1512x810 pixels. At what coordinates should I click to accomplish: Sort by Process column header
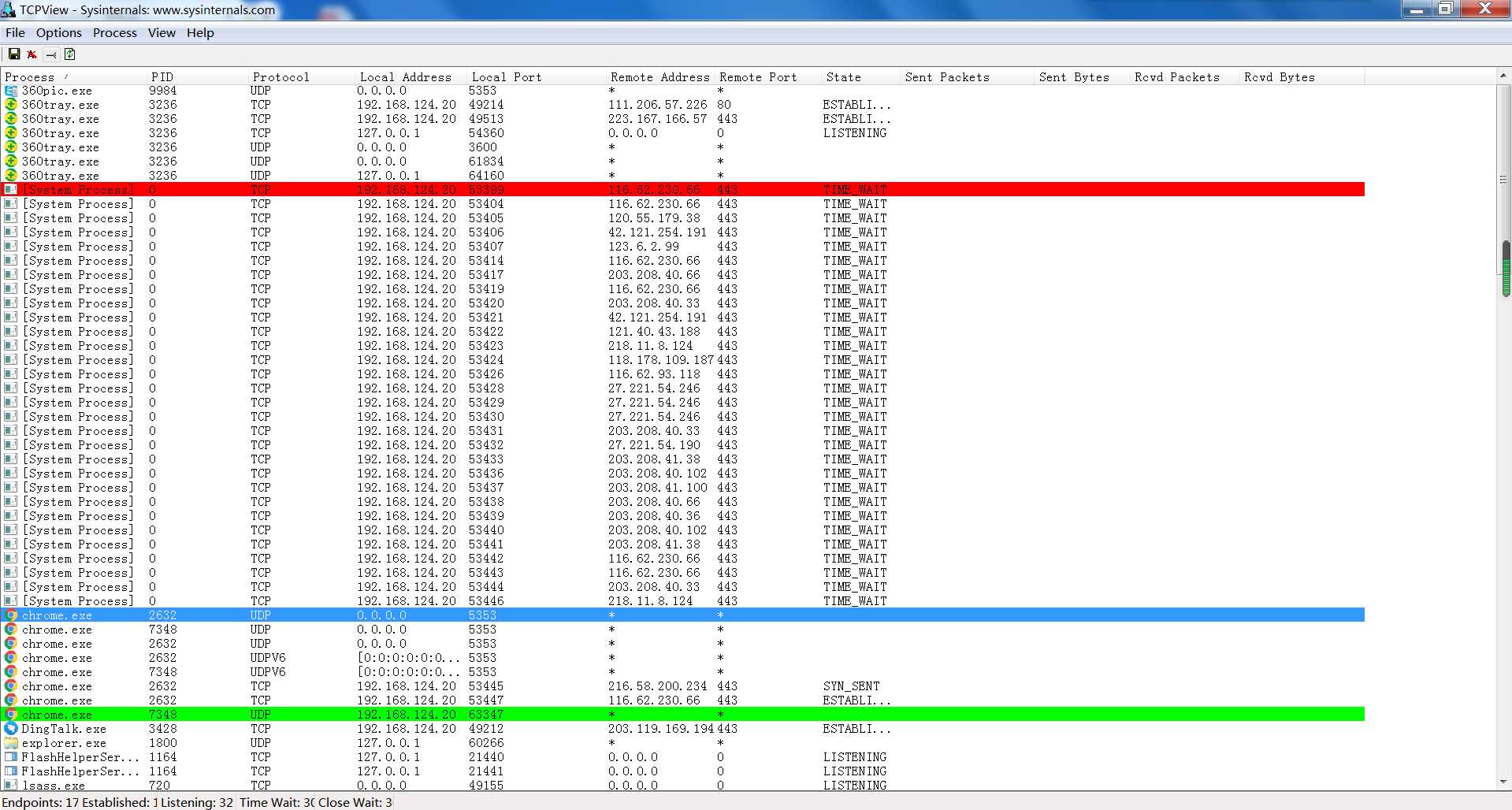point(73,77)
